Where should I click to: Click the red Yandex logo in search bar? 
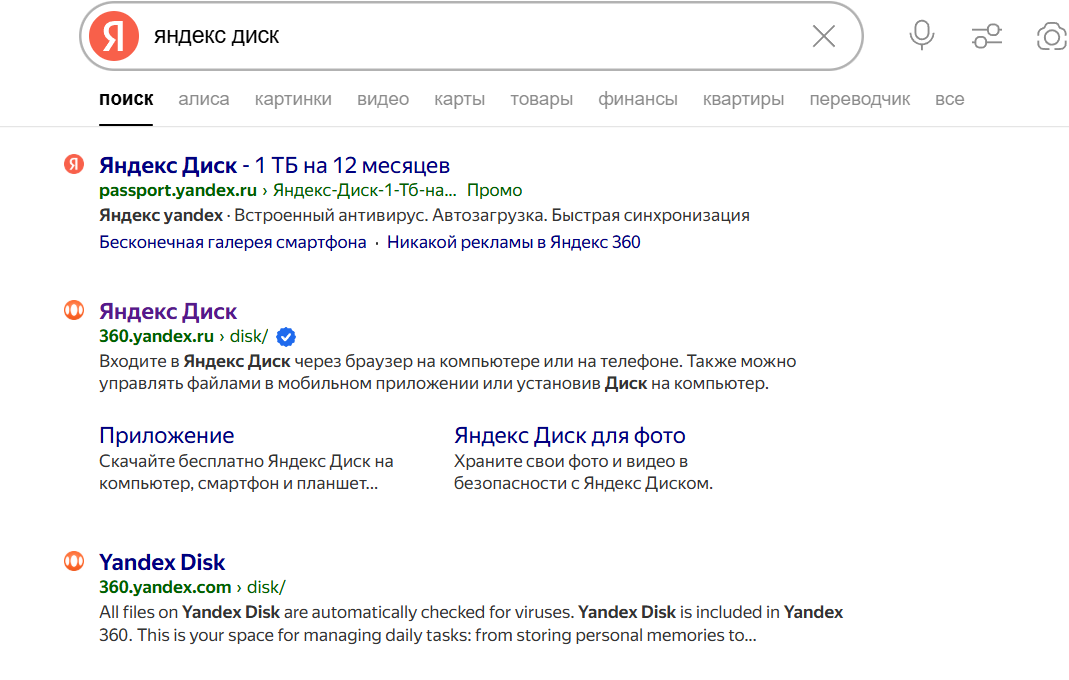(114, 36)
